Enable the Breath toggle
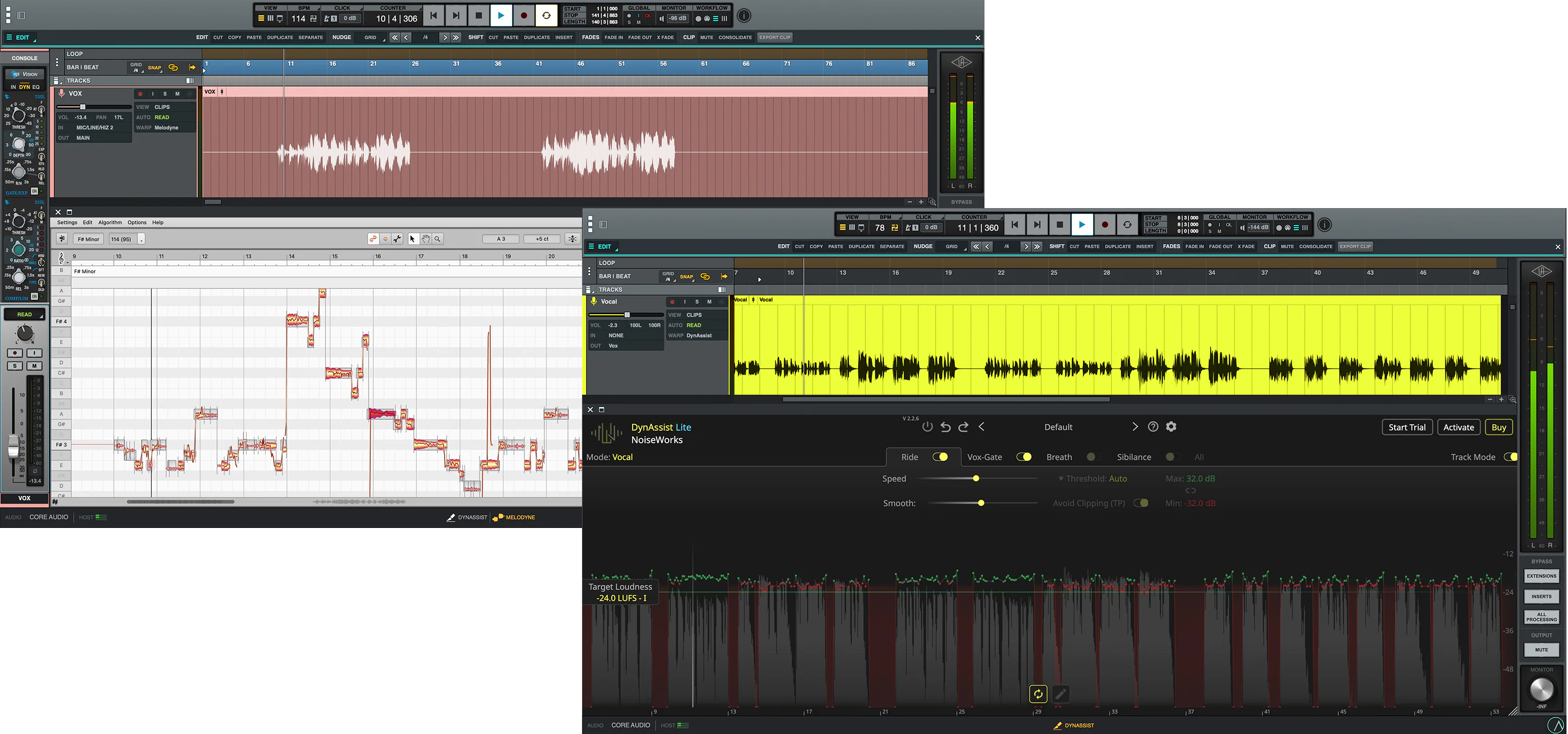This screenshot has height=734, width=1568. click(x=1094, y=457)
